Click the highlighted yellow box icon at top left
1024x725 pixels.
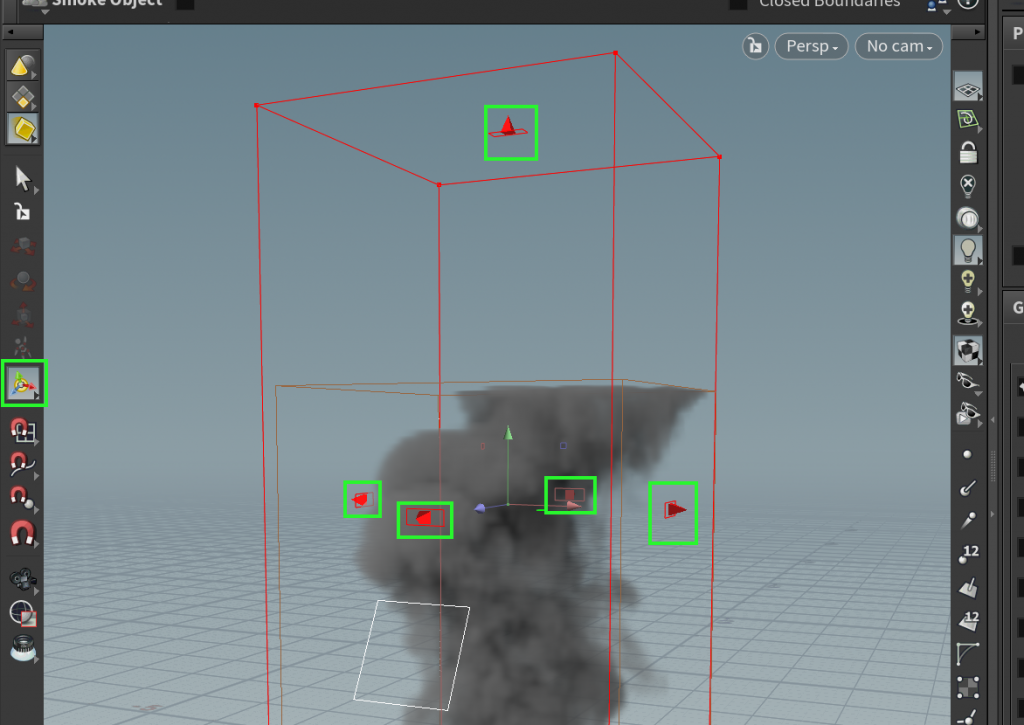point(22,129)
